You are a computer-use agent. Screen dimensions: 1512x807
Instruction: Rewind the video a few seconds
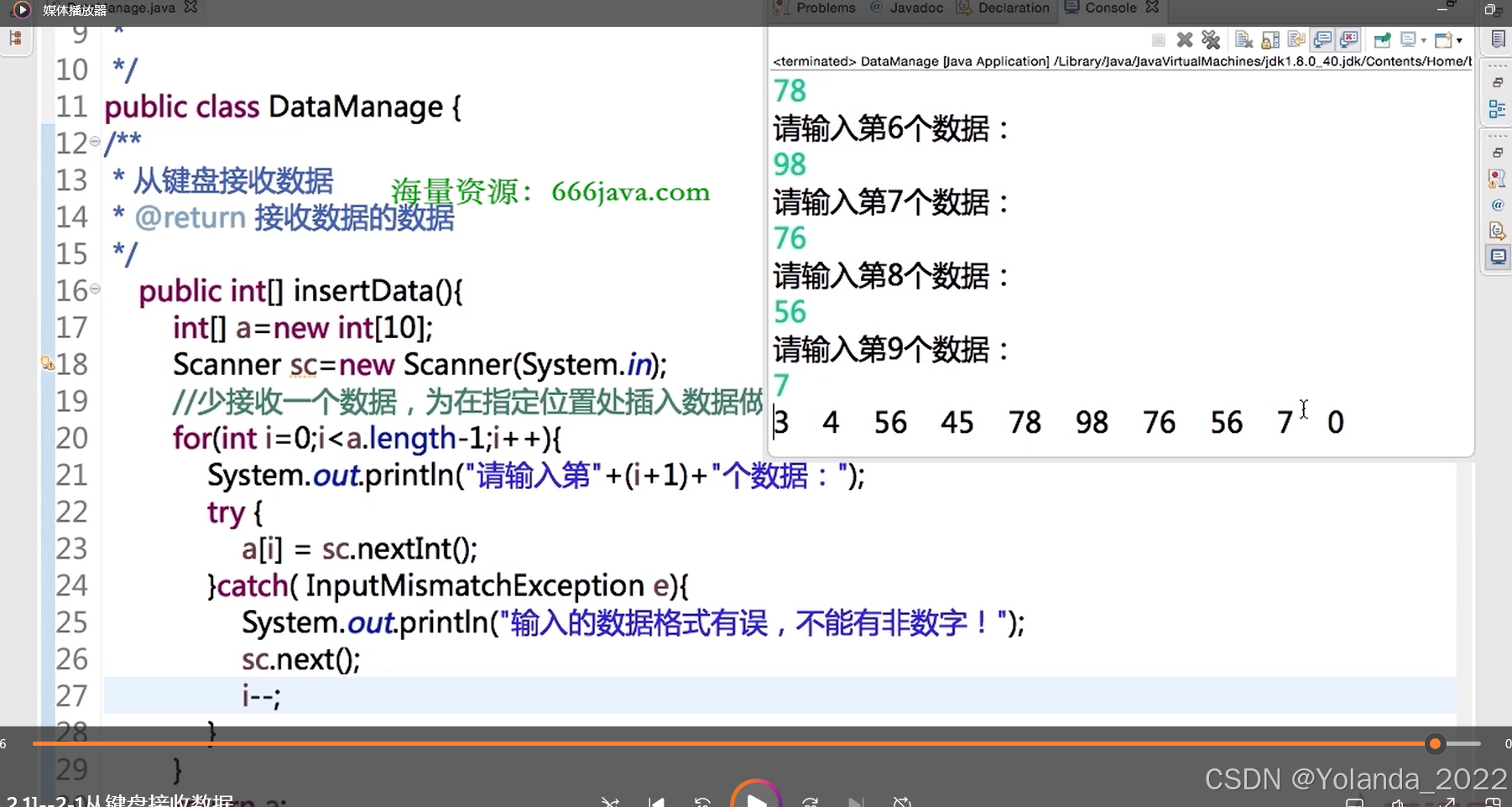[703, 803]
